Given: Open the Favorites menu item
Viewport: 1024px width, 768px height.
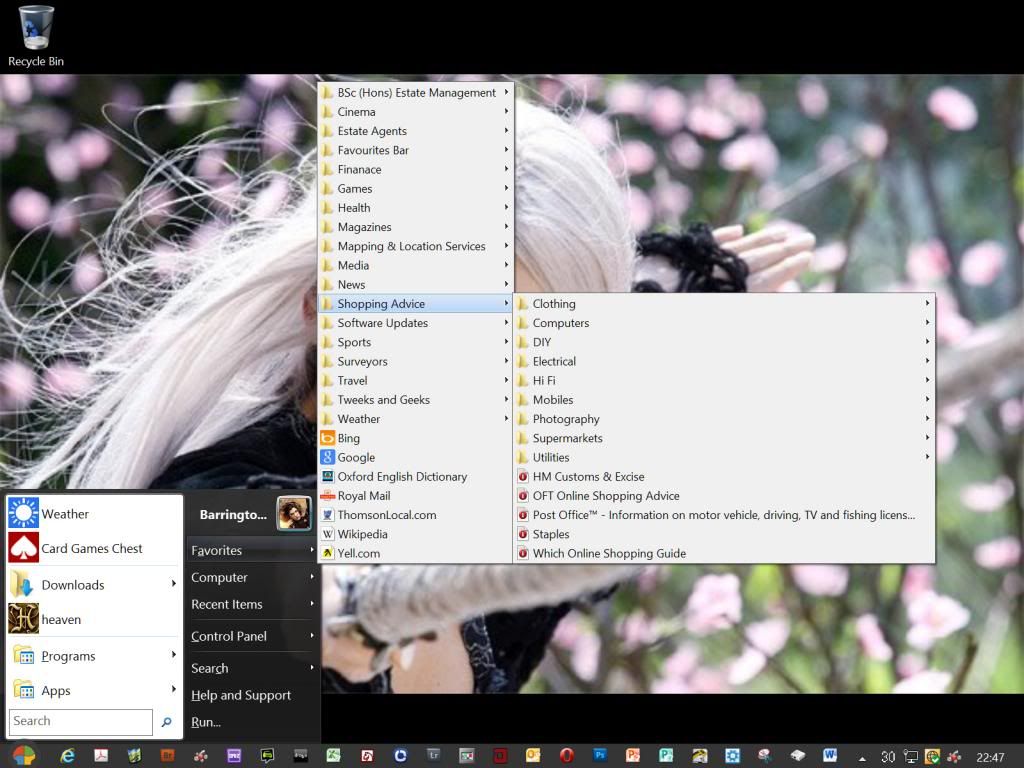Looking at the screenshot, I should (x=253, y=550).
